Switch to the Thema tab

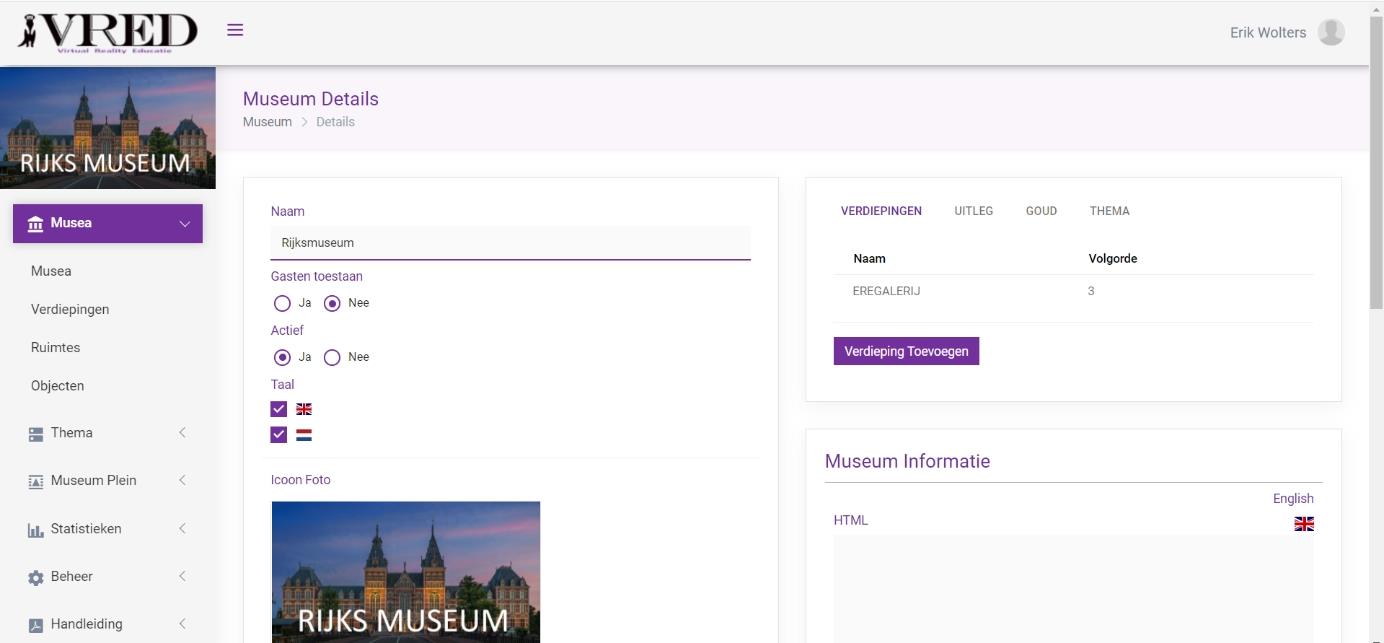[1110, 211]
